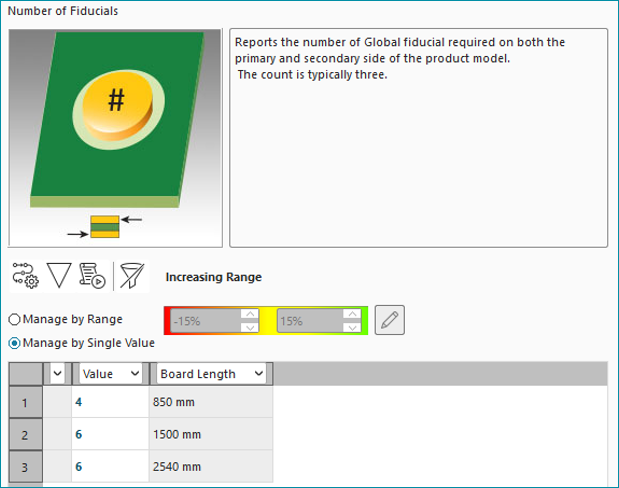Click the -15% range input field
This screenshot has width=619, height=488.
coord(206,321)
